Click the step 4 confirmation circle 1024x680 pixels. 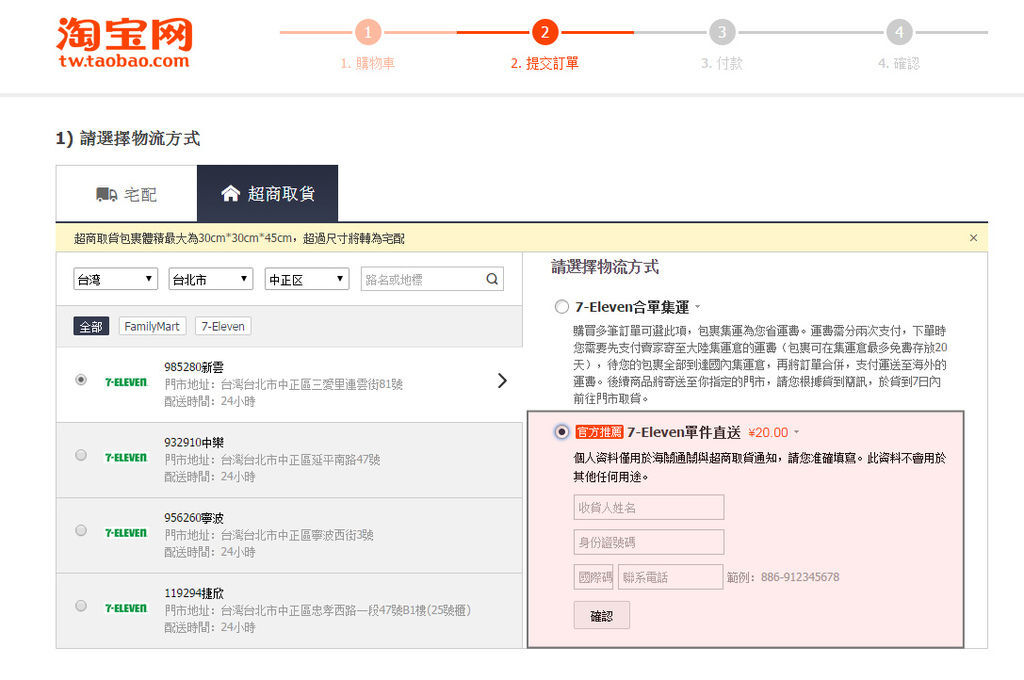899,32
